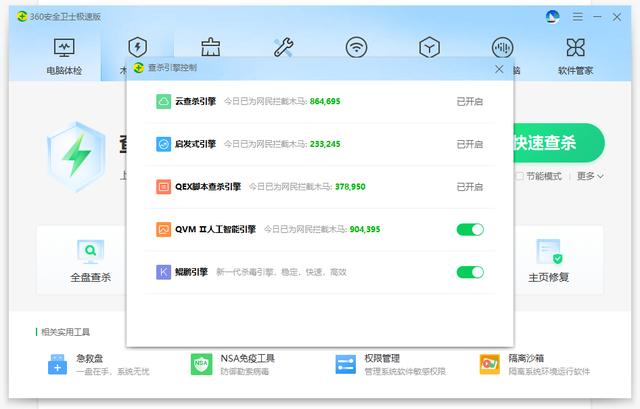The height and width of the screenshot is (409, 640).
Task: Click the Wi-Fi network icon in toolbar
Action: point(356,47)
